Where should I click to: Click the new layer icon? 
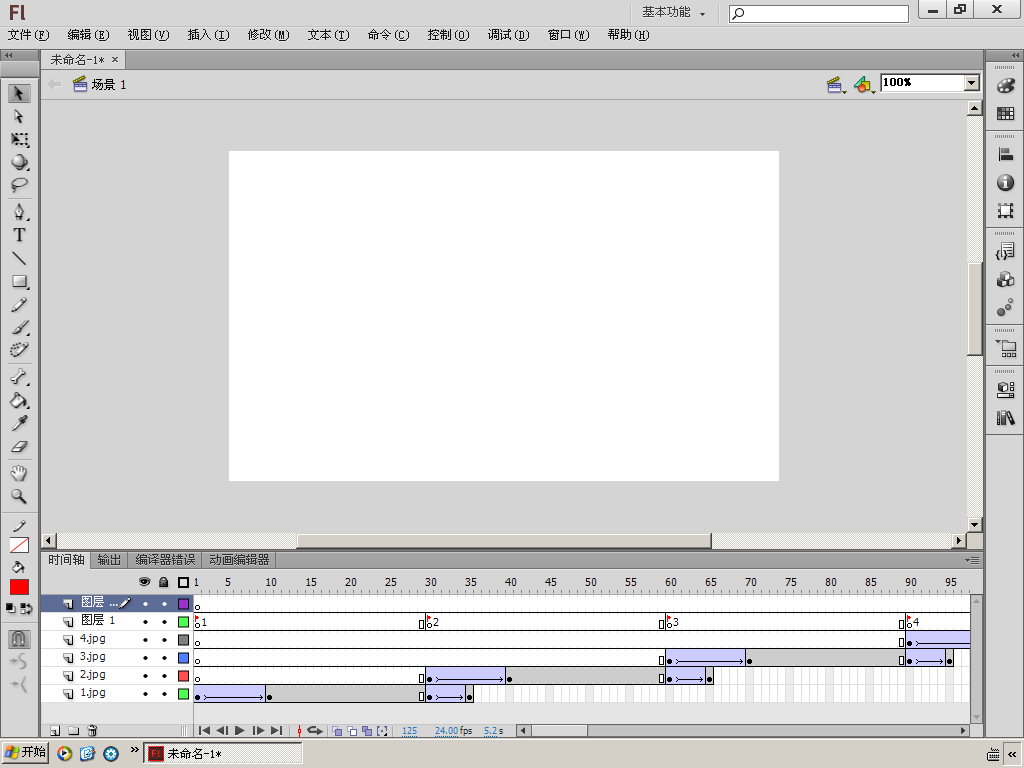(55, 731)
